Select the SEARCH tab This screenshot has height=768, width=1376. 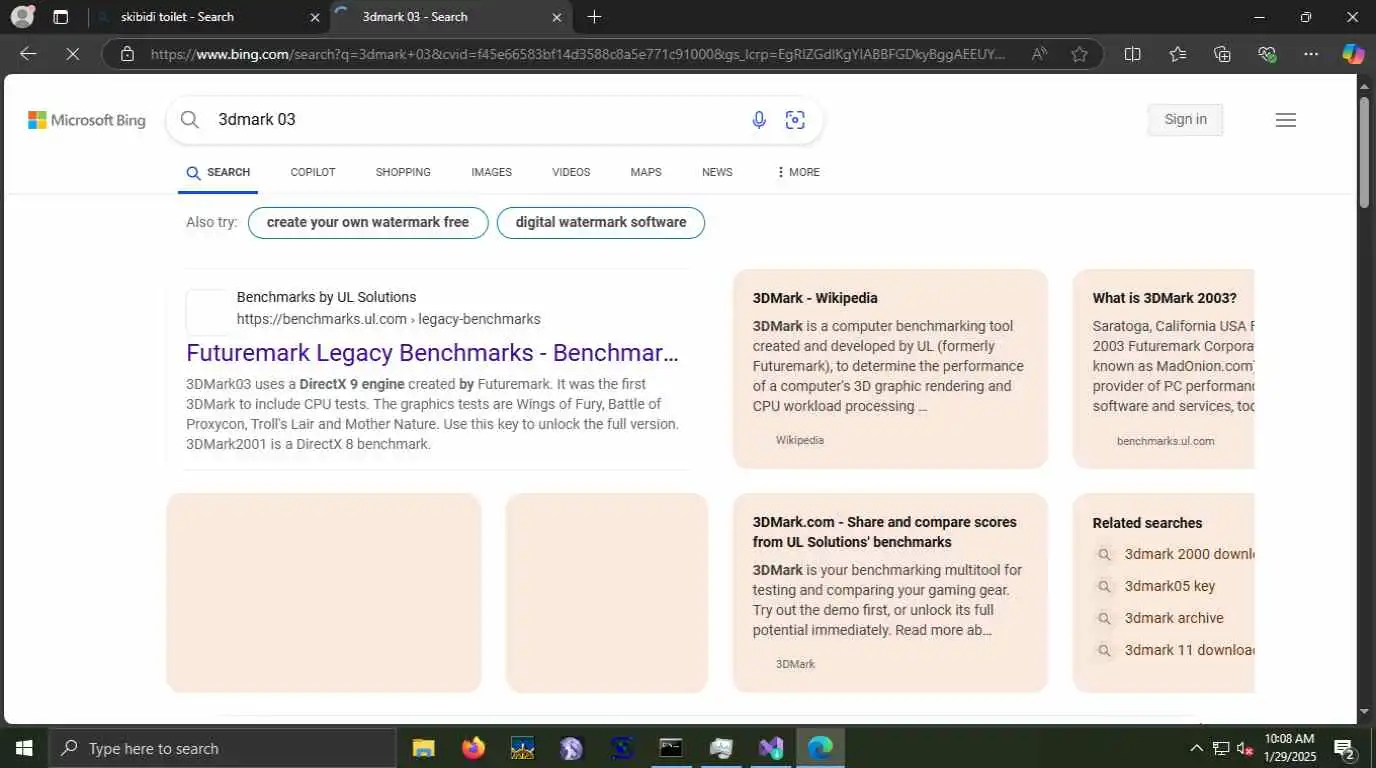pyautogui.click(x=218, y=172)
